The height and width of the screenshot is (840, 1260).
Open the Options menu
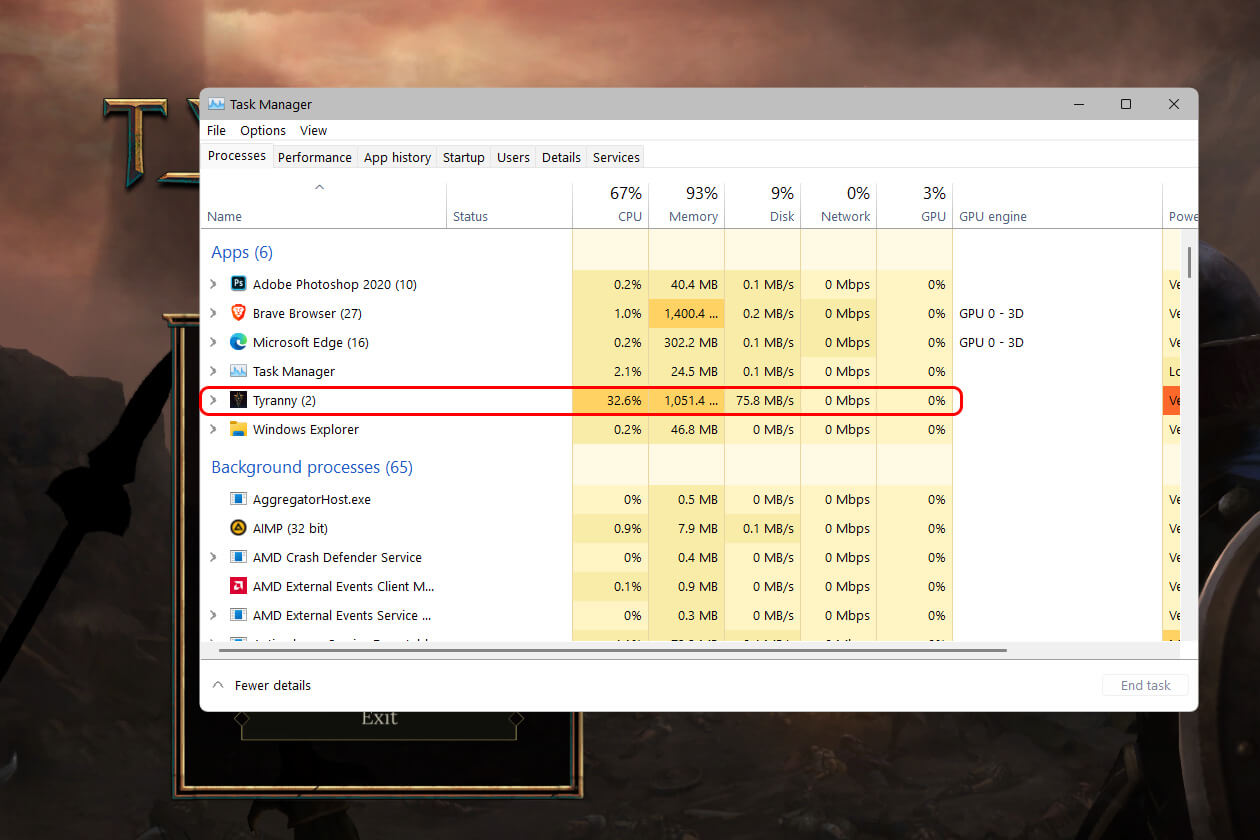point(263,131)
